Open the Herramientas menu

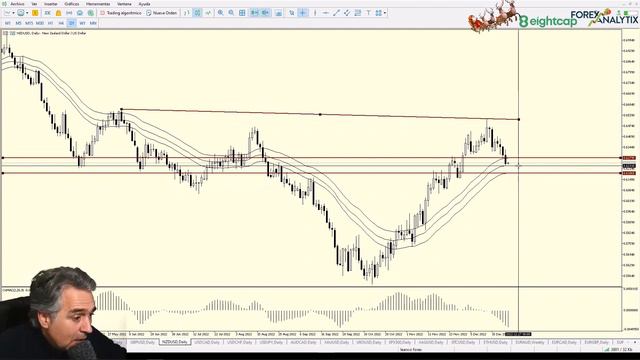[x=98, y=4]
